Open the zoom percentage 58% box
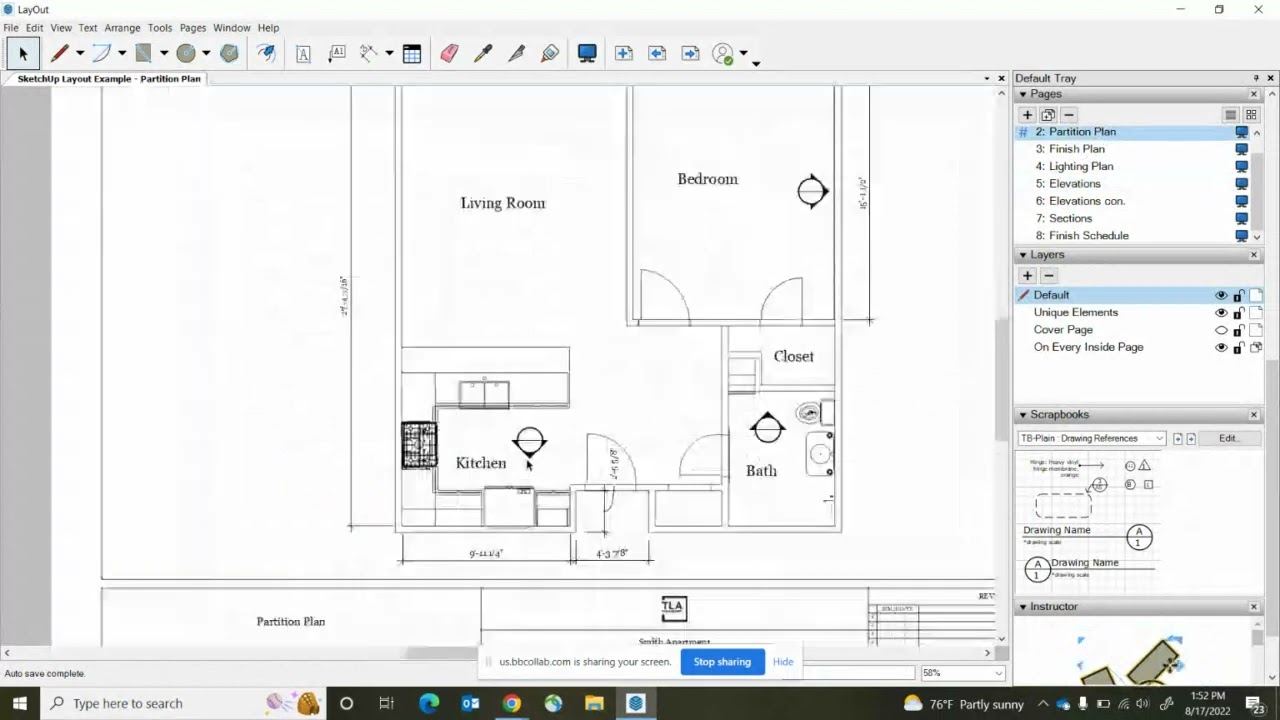Image resolution: width=1280 pixels, height=720 pixels. pos(962,673)
